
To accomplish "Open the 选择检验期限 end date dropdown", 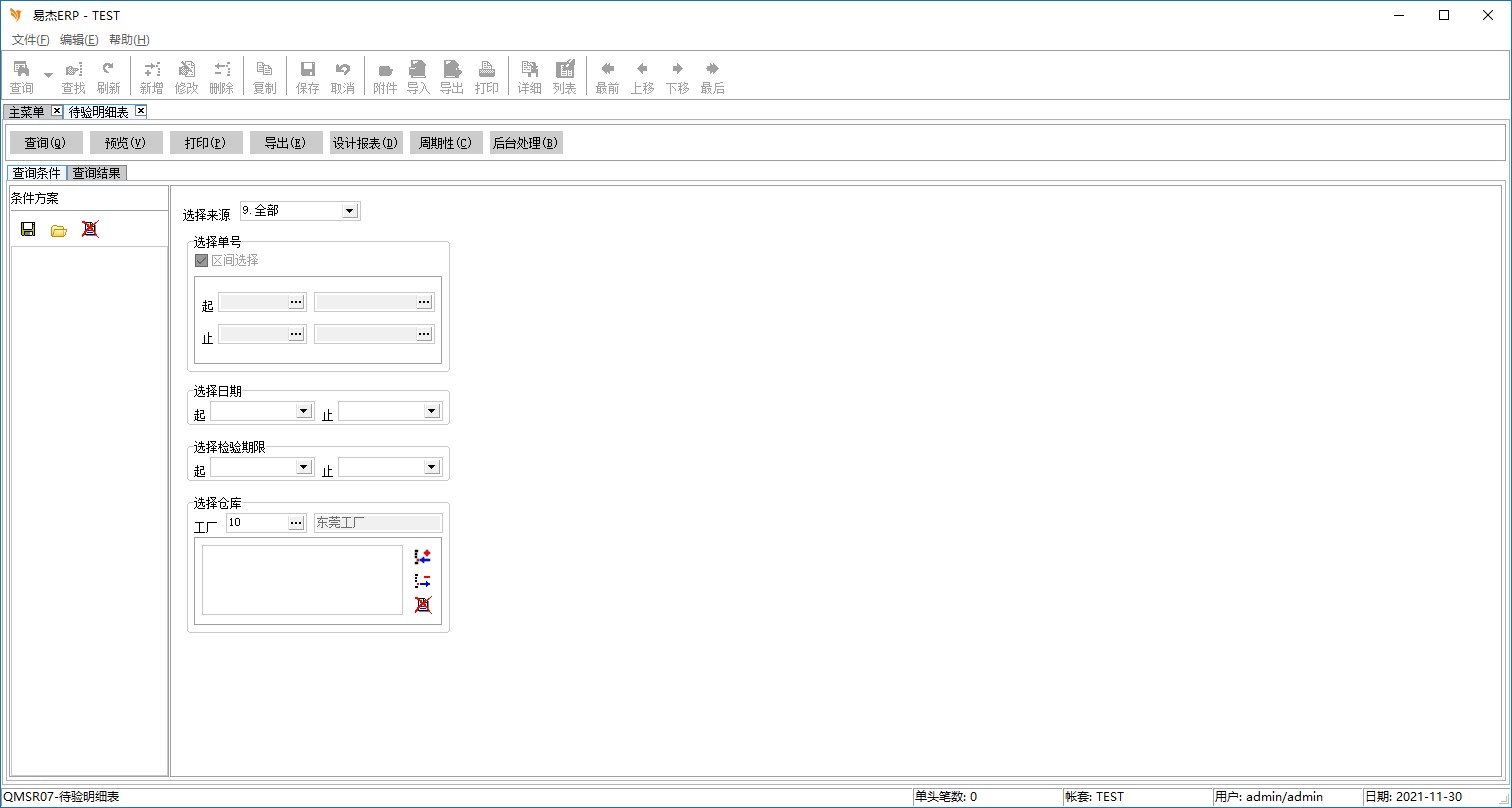I will click(432, 467).
